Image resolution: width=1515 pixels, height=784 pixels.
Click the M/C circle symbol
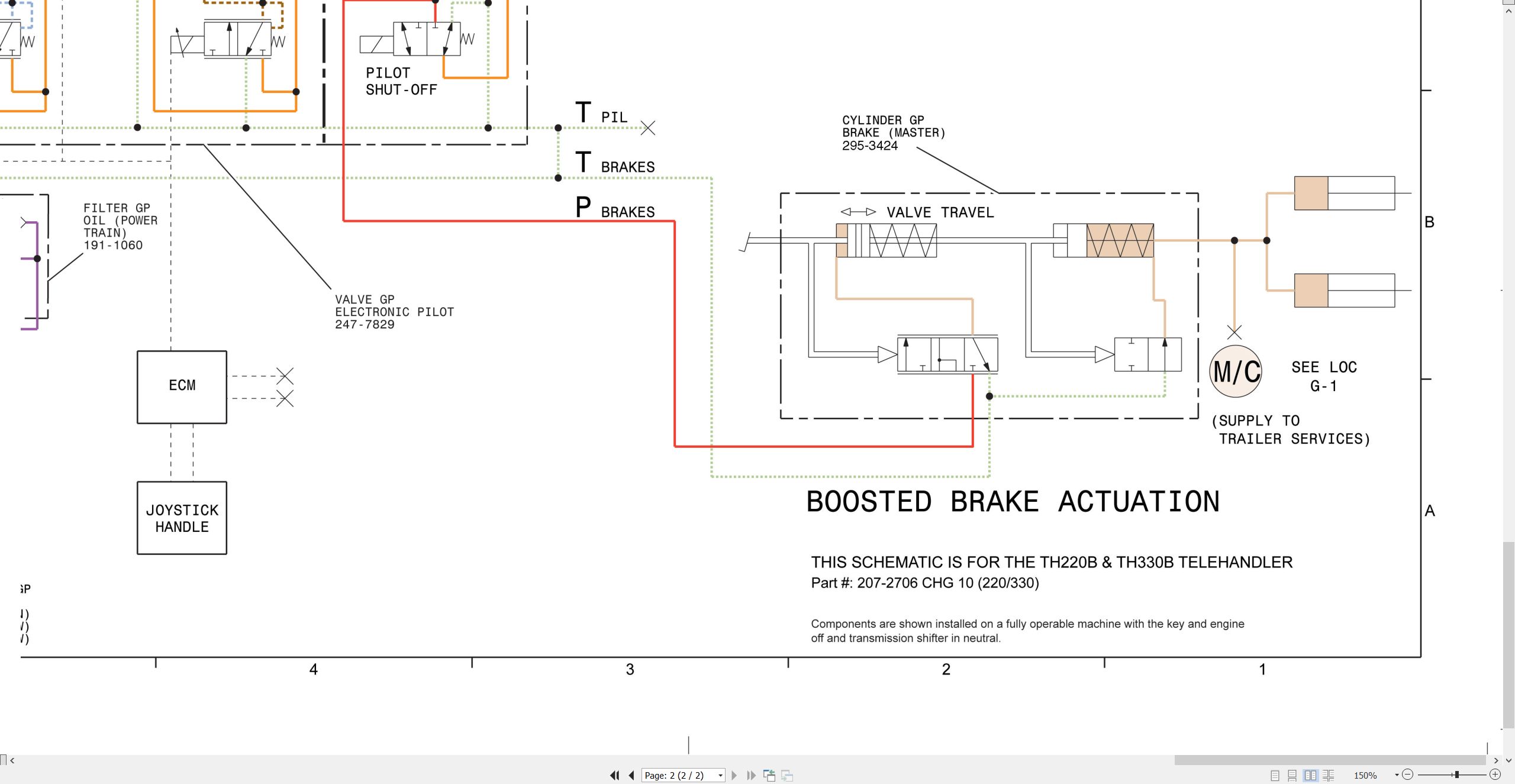[x=1236, y=372]
